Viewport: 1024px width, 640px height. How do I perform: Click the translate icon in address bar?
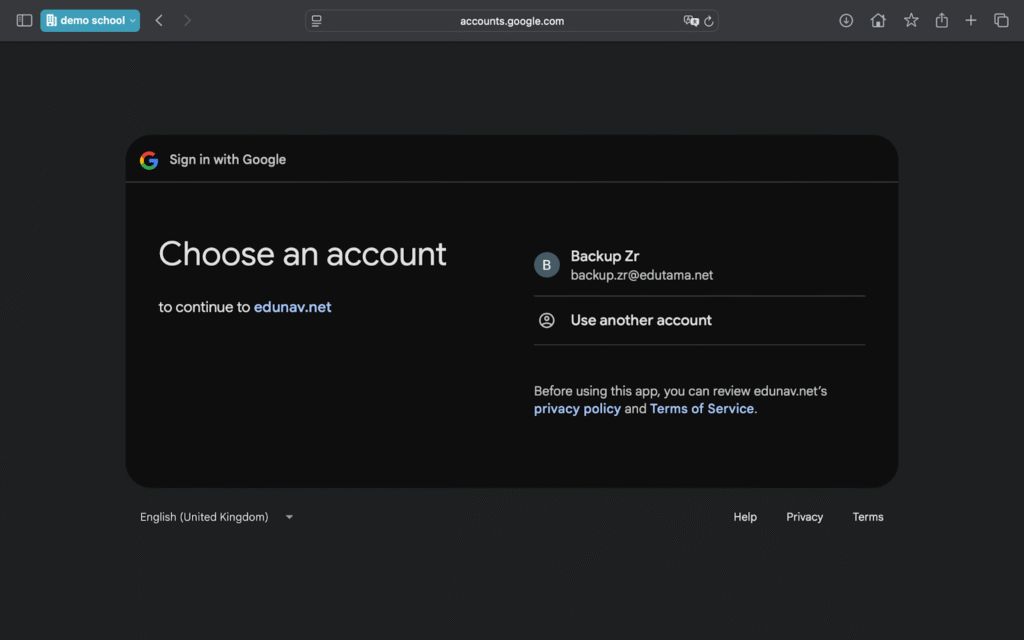tap(690, 21)
